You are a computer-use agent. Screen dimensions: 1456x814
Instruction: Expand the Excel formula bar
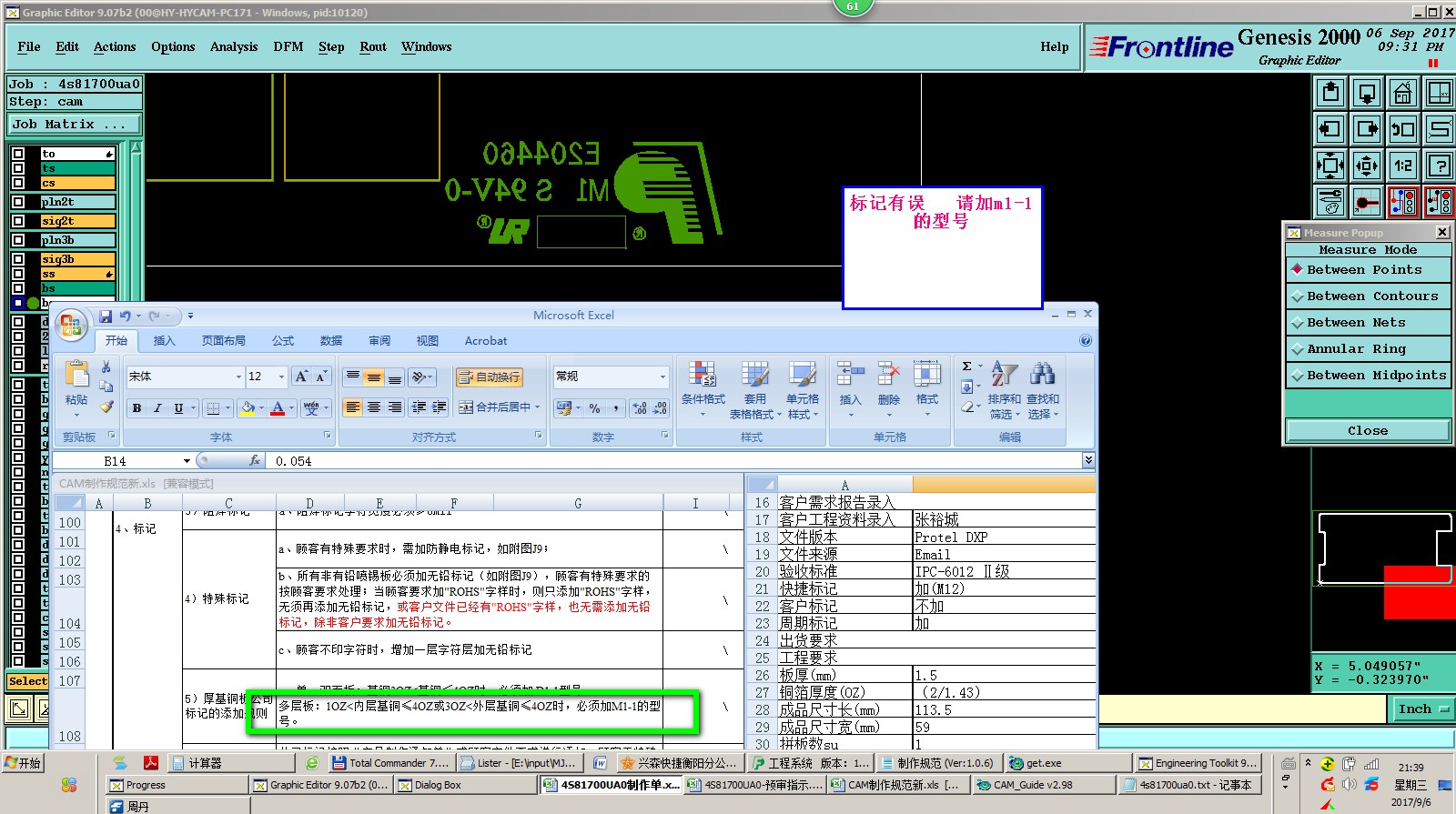(1088, 461)
